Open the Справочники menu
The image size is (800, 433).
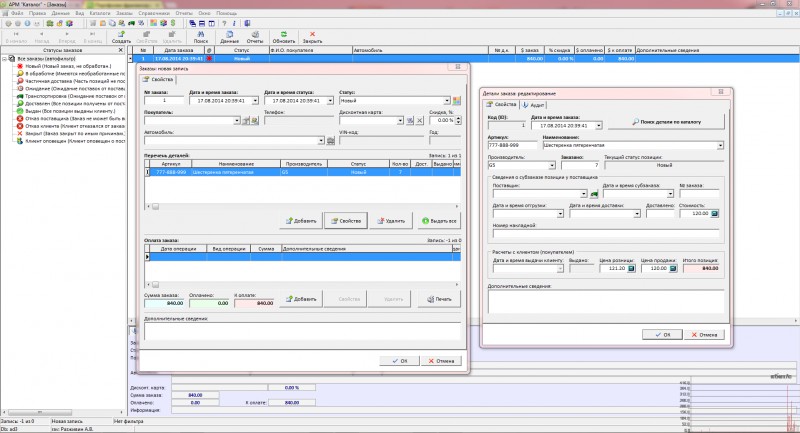[x=153, y=13]
